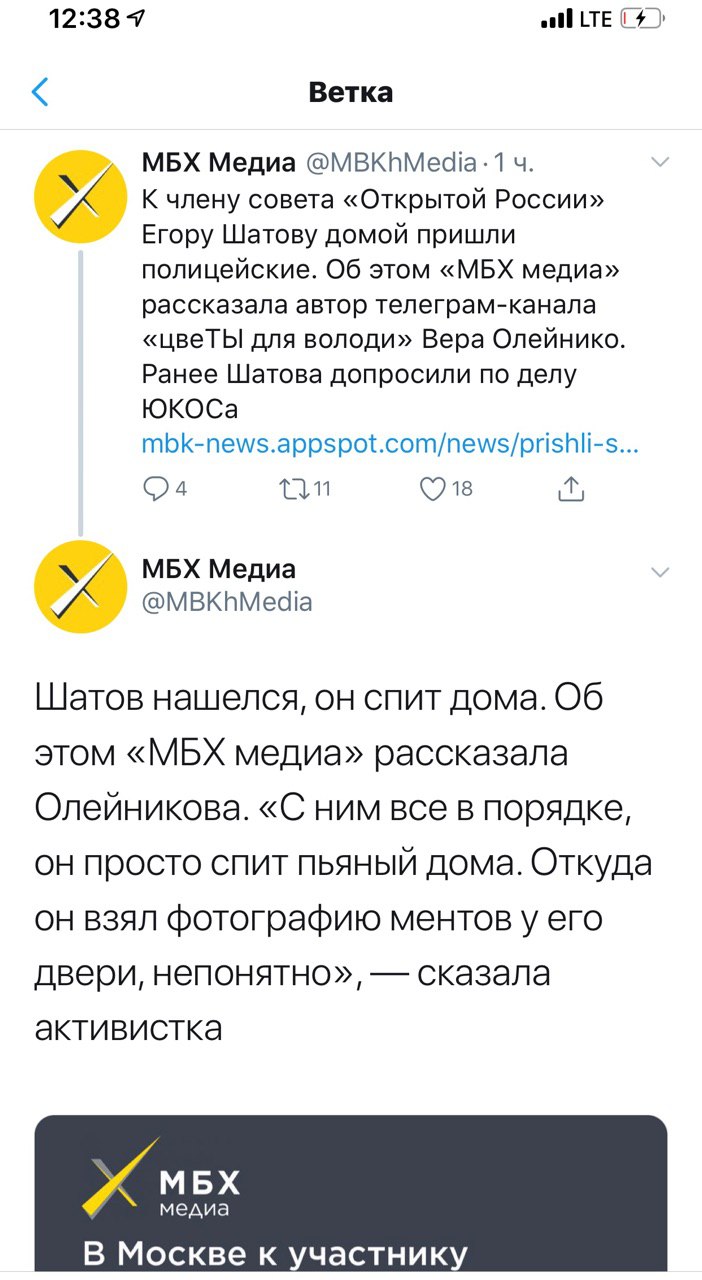
Task: Retweet the tweet with 11 retweets
Action: pos(298,488)
